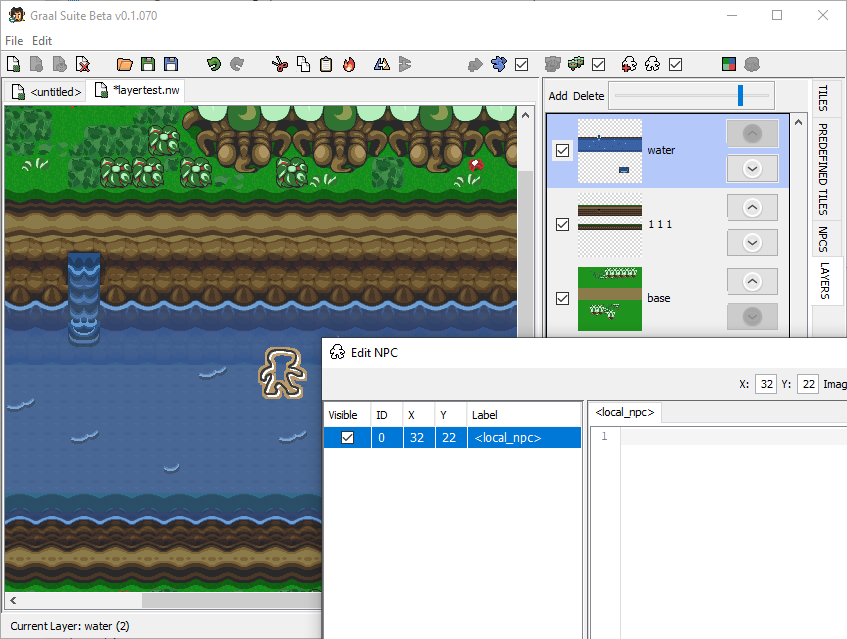The image size is (847, 639).
Task: Move the base layer up
Action: click(x=752, y=281)
